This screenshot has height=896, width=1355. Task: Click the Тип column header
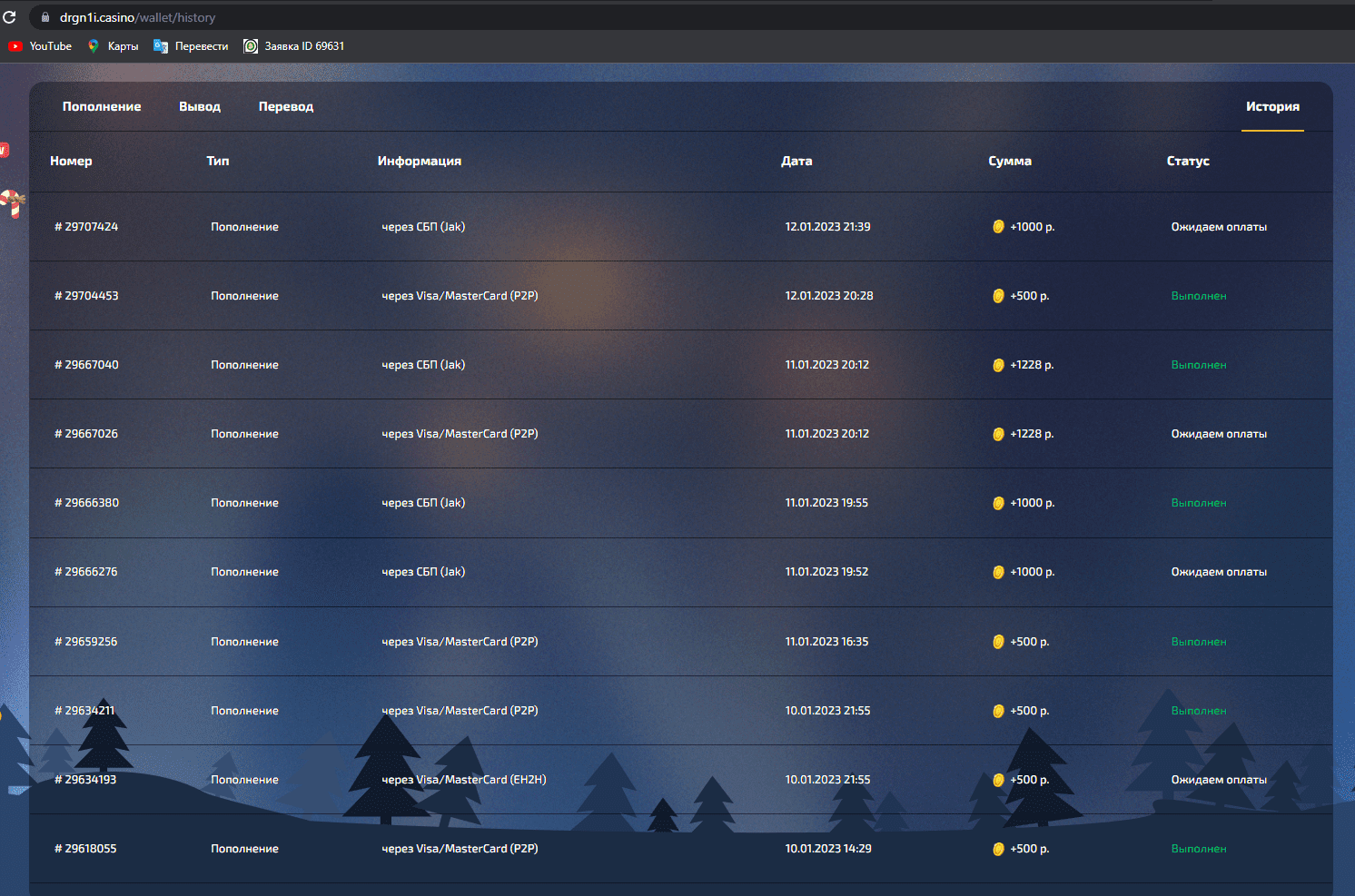coord(218,161)
